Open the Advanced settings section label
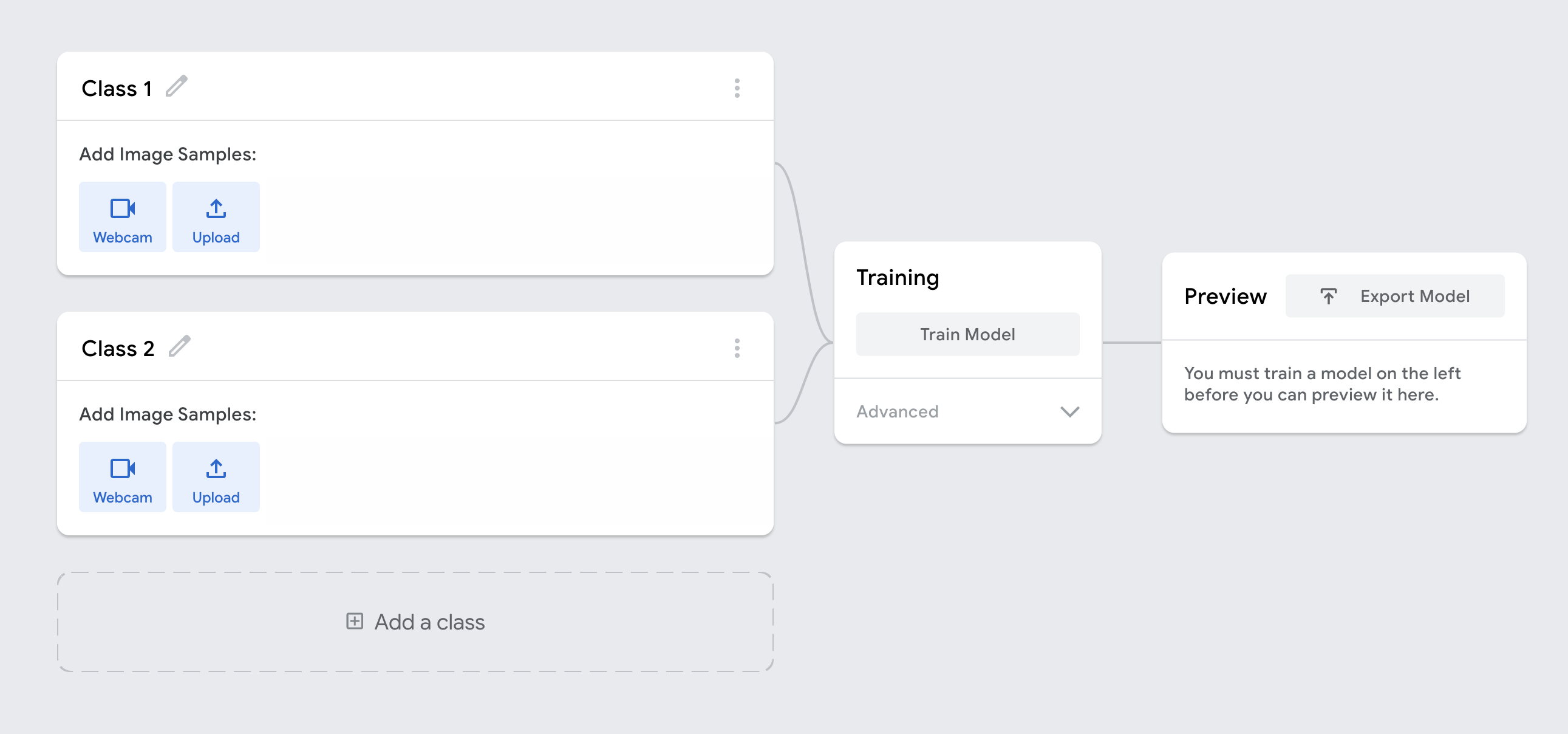This screenshot has width=1568, height=734. coord(897,412)
